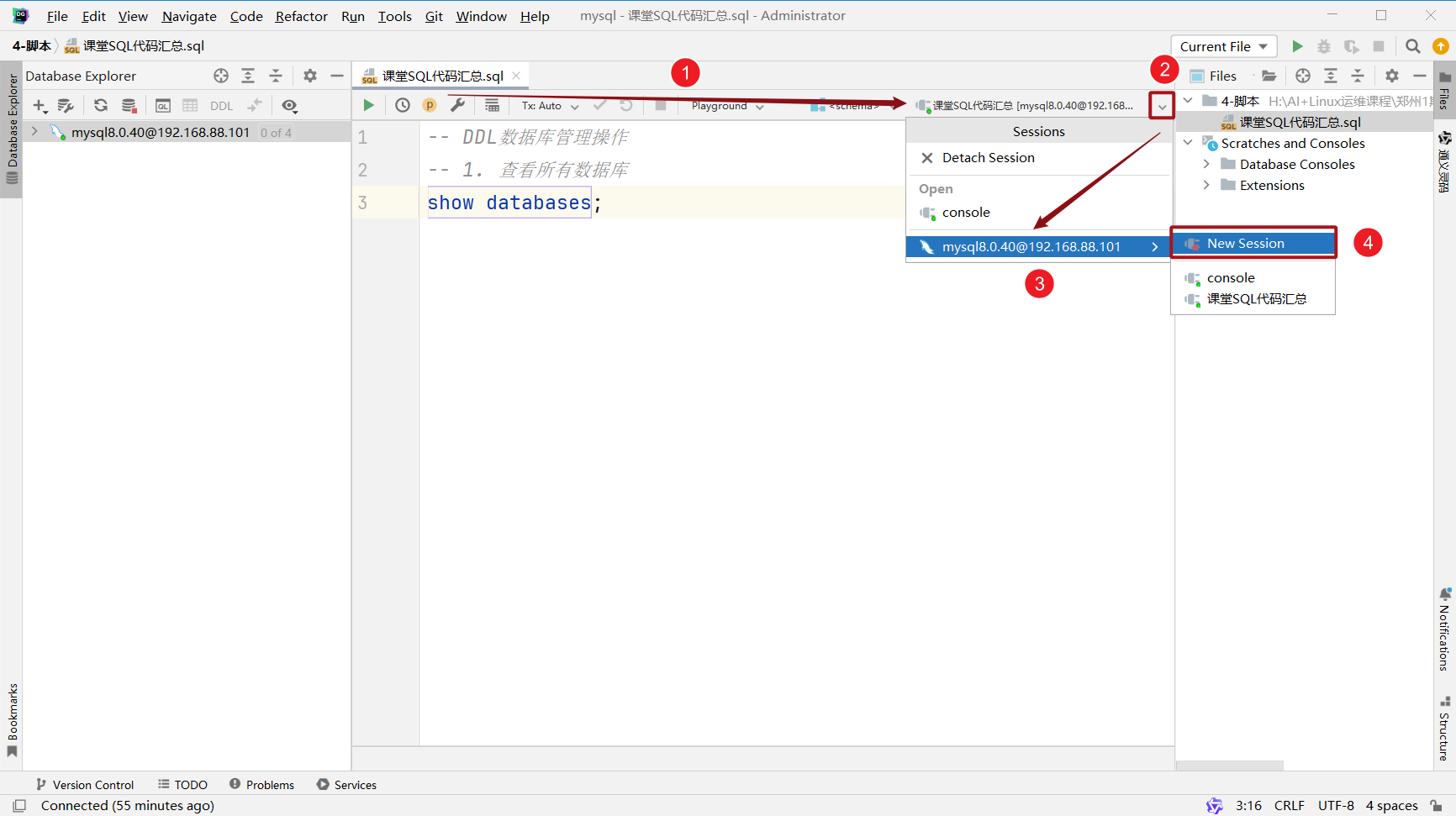The width and height of the screenshot is (1456, 816).
Task: Hide the Database Explorer panel with minus icon
Action: [337, 76]
